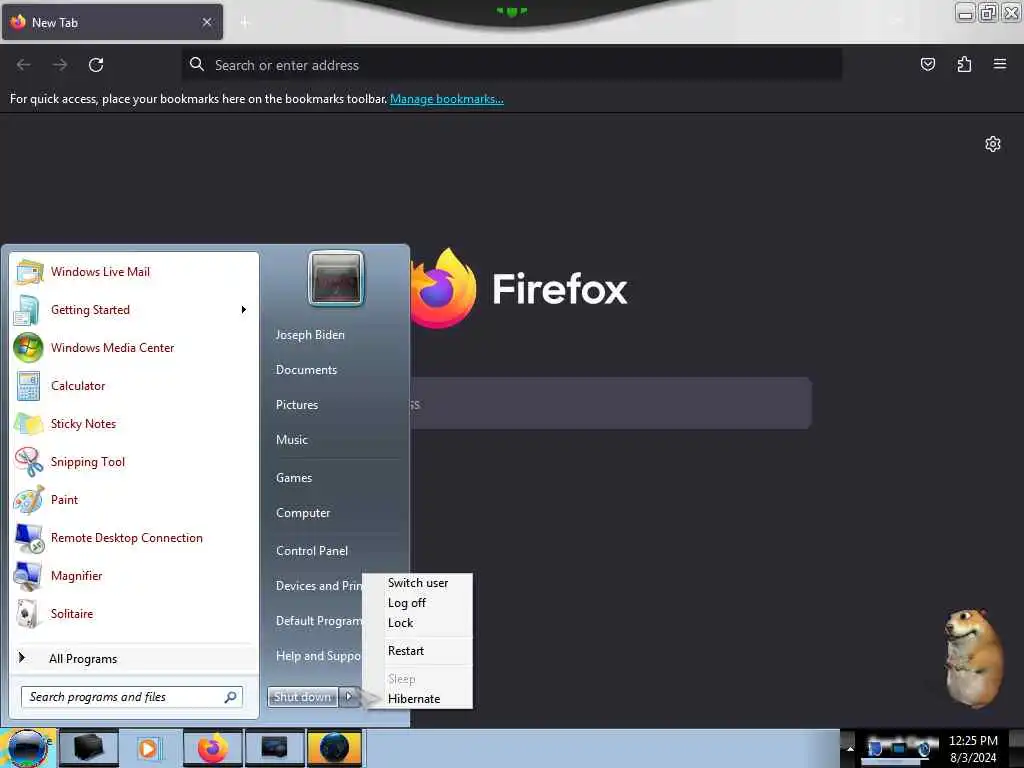Open Computer from Start menu

(303, 513)
